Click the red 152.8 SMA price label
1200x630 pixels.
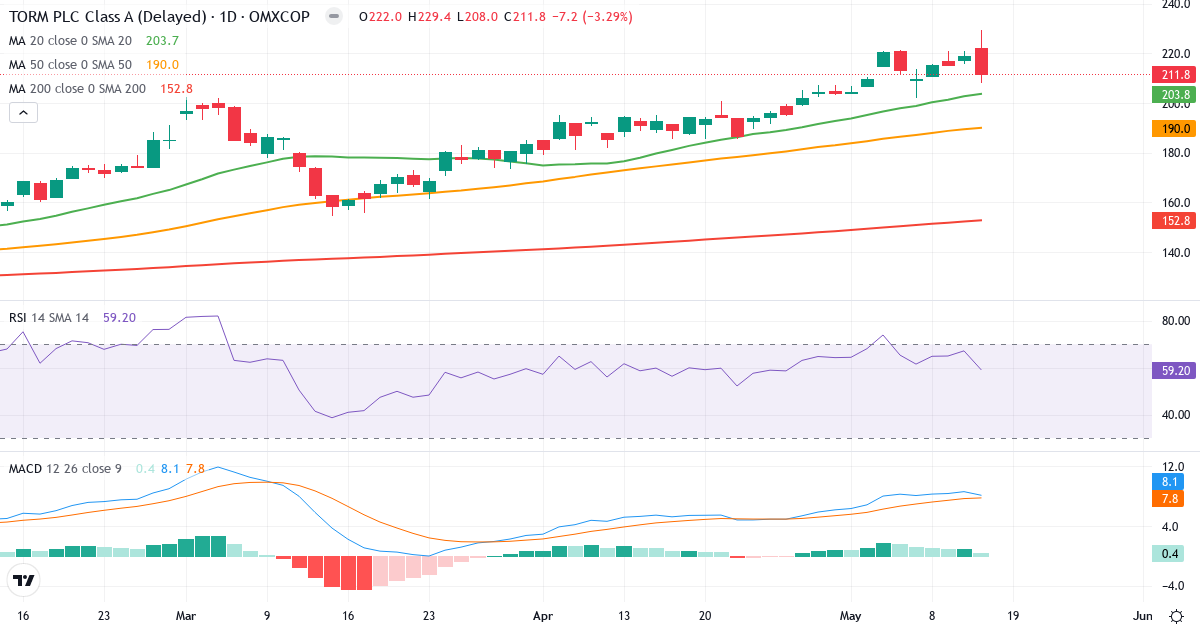click(1175, 220)
